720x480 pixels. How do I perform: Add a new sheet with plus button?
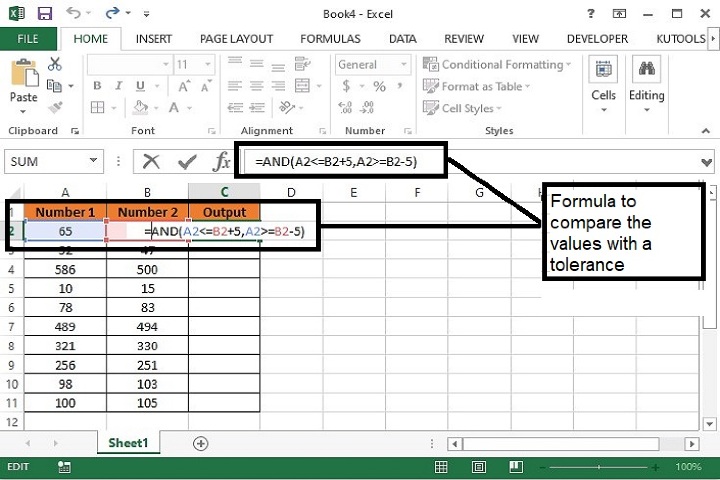[x=201, y=443]
